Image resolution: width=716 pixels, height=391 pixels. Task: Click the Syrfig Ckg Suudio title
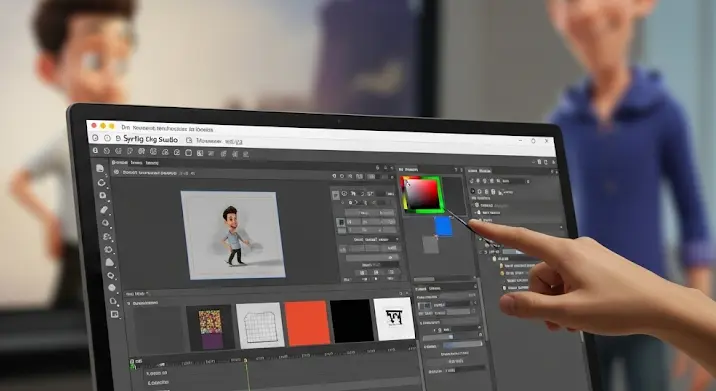(150, 139)
